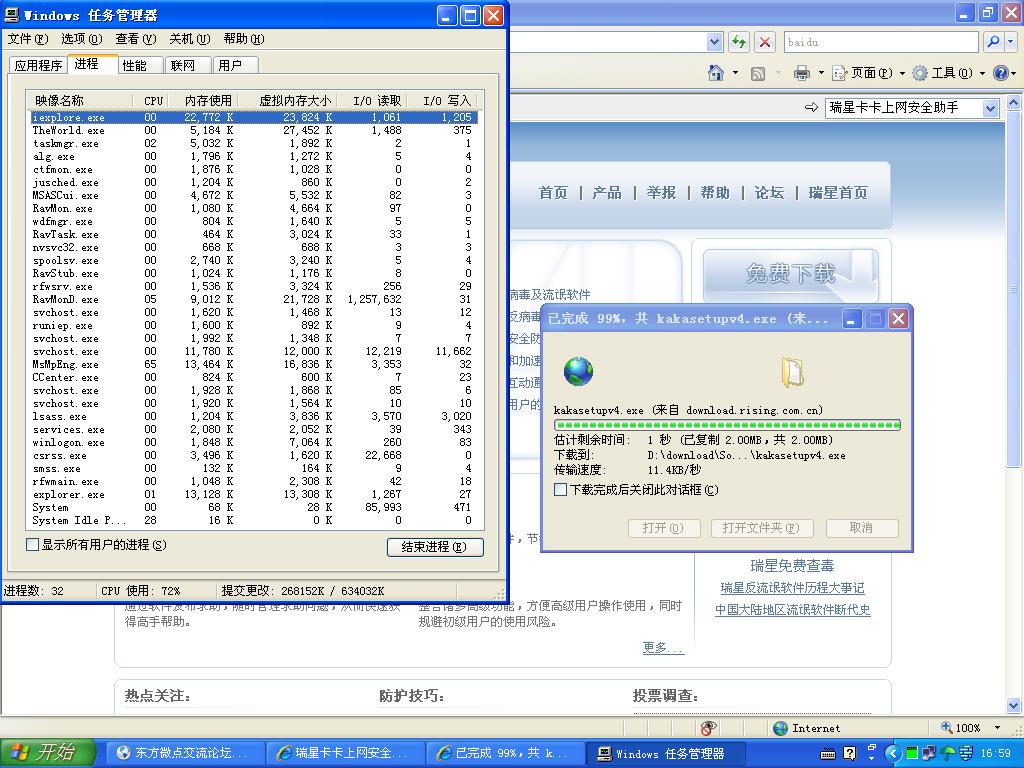The image size is (1024, 768).
Task: Expand the 瑞星卡卡上网安全助手 combo box
Action: click(991, 108)
